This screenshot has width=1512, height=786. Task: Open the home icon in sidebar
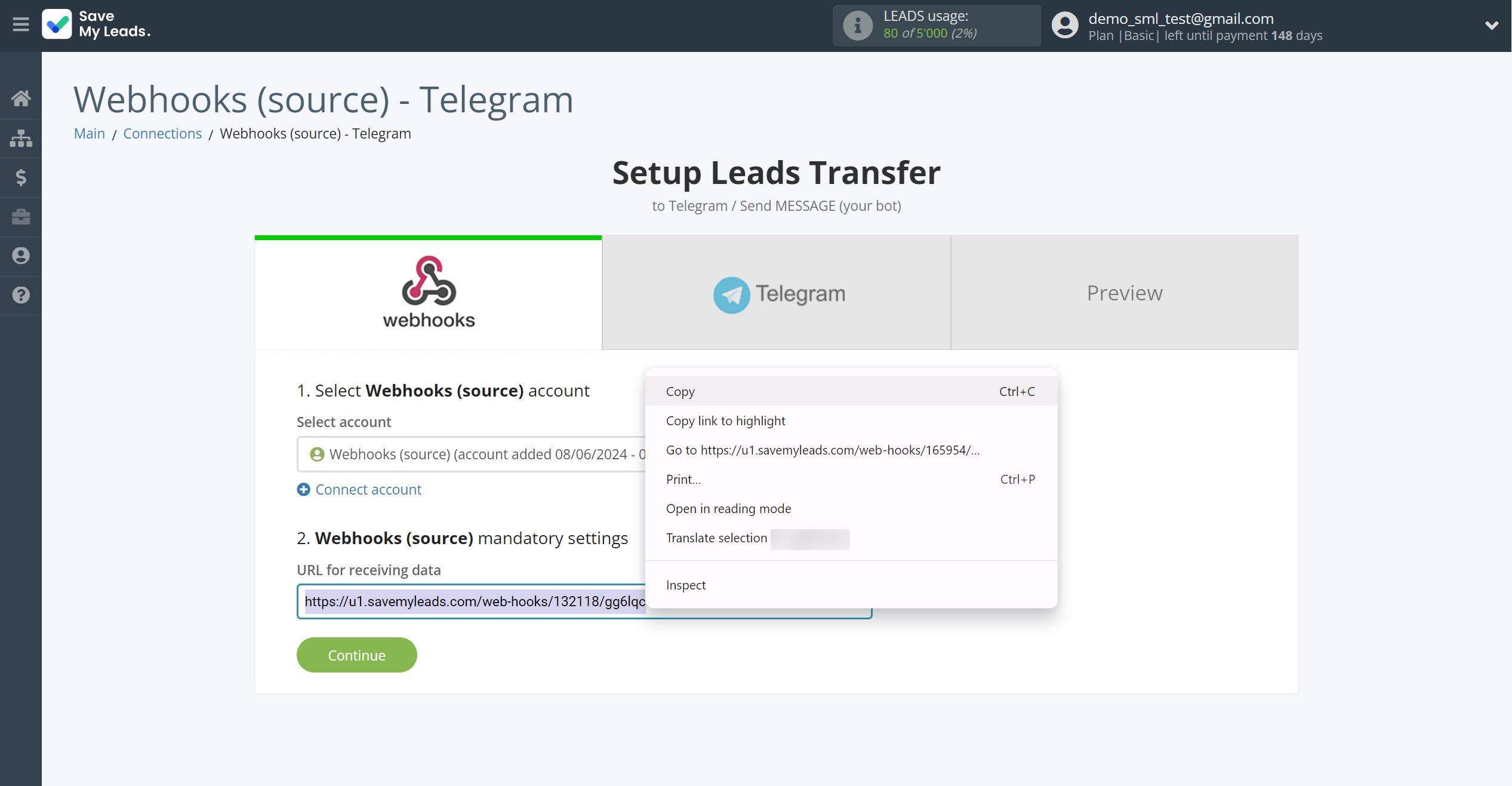21,99
